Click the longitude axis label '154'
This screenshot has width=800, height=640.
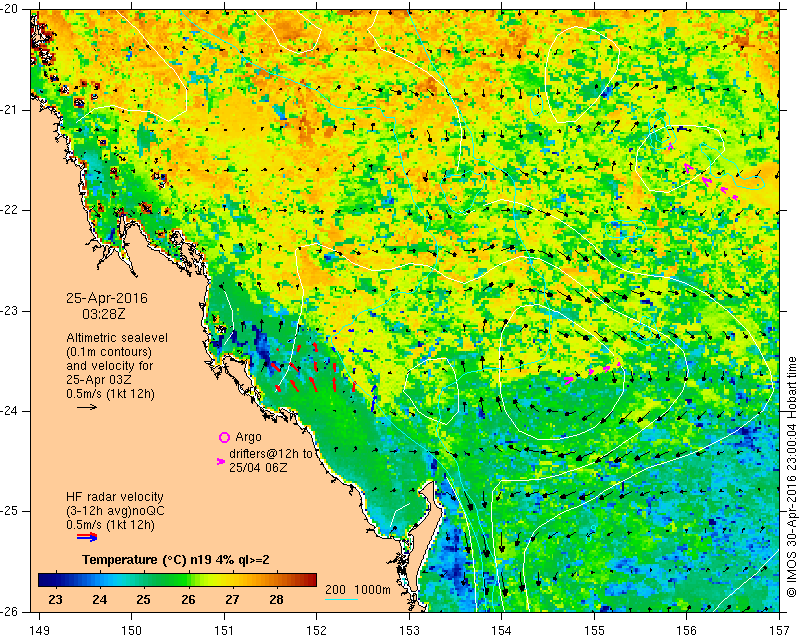click(502, 631)
